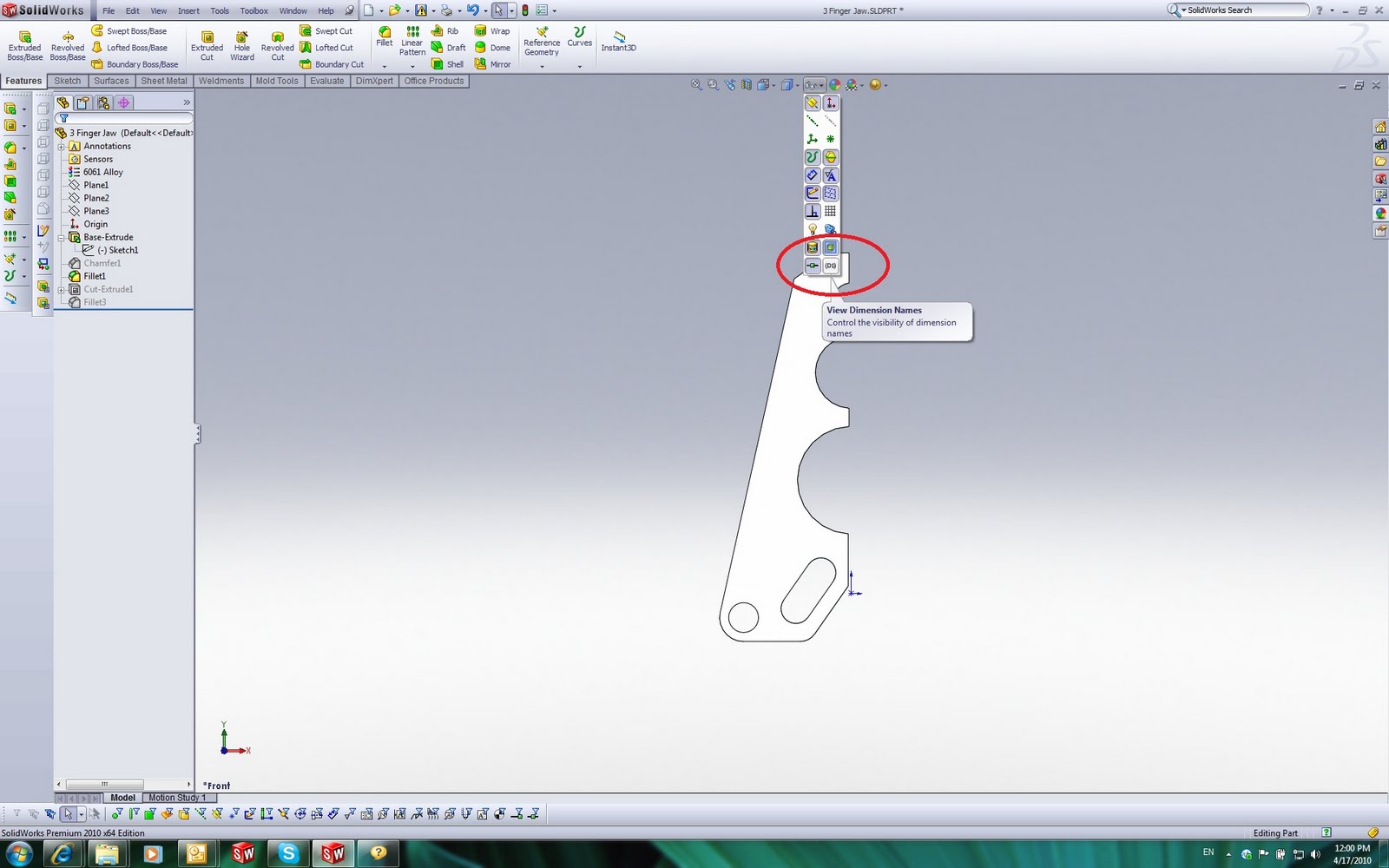
Task: Open the Hide/Show Items glasses dropdown
Action: (814, 85)
